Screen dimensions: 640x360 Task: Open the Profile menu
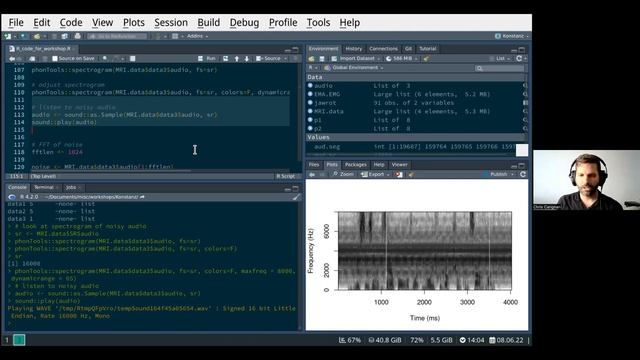coord(283,23)
